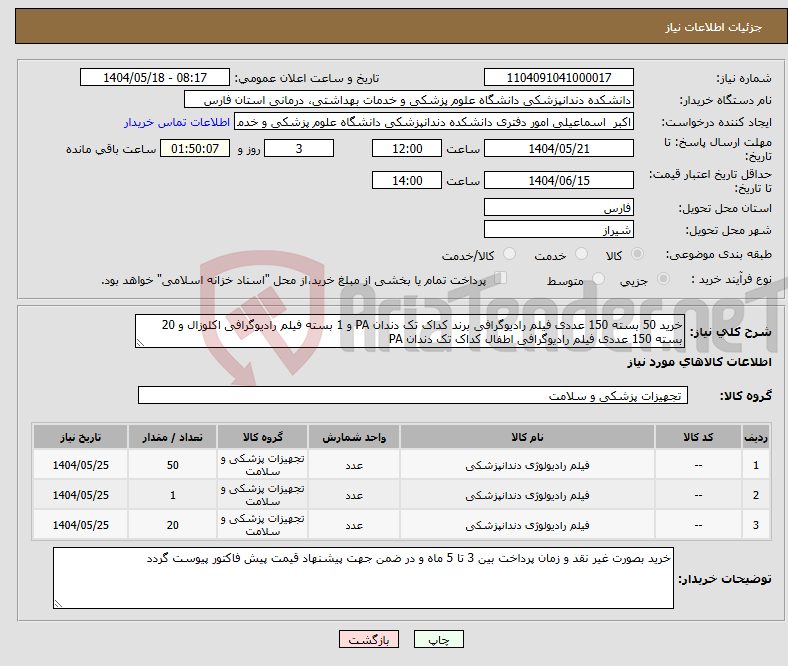Click the بازگشت back button
Screen dimensions: 788x666
[x=369, y=639]
